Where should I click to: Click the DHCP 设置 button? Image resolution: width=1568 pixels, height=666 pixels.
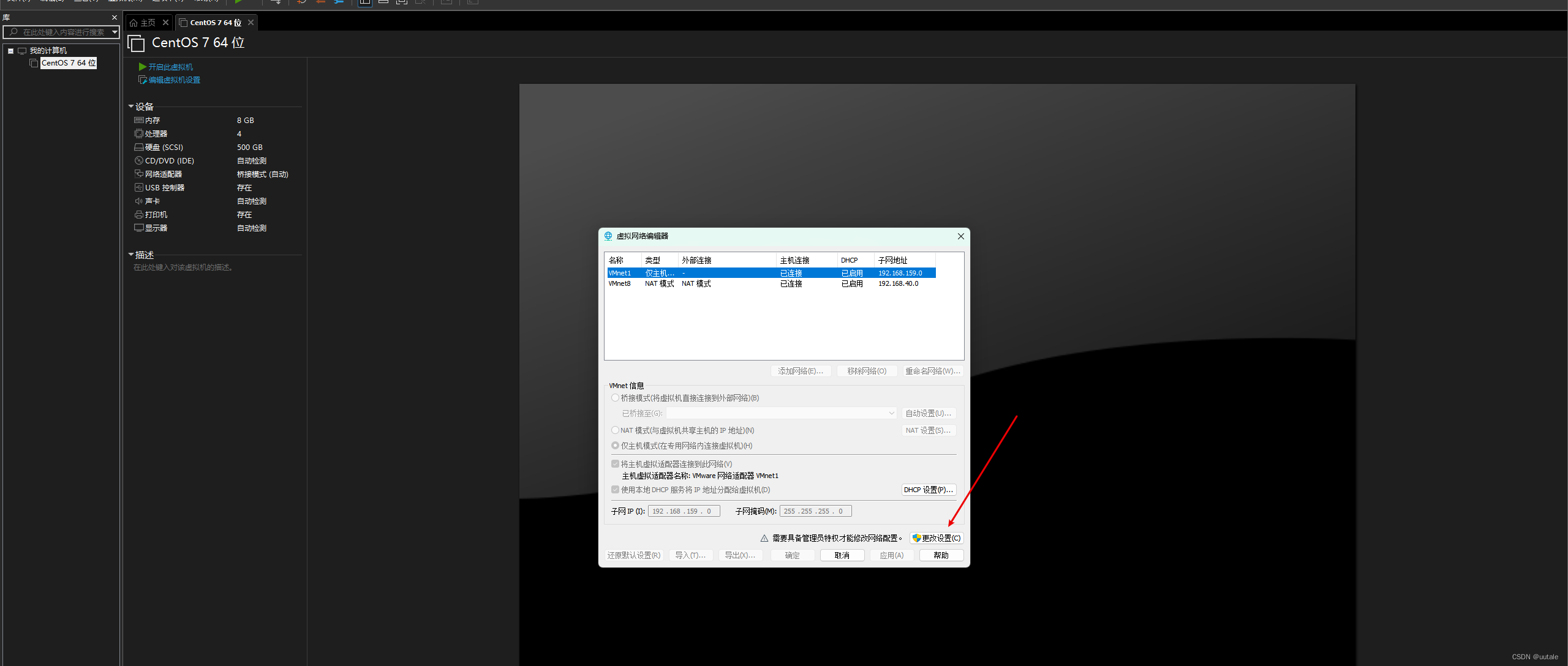click(928, 490)
